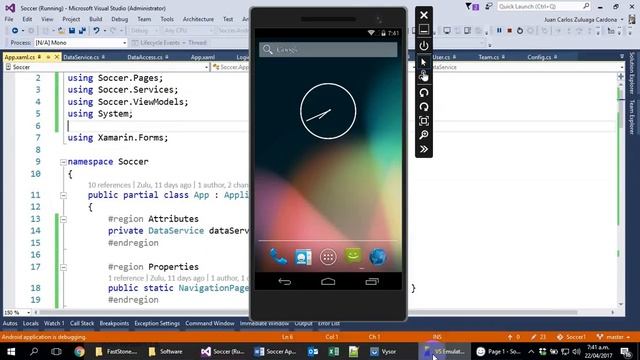Power off the emulator device
This screenshot has width=640, height=360.
click(x=424, y=46)
